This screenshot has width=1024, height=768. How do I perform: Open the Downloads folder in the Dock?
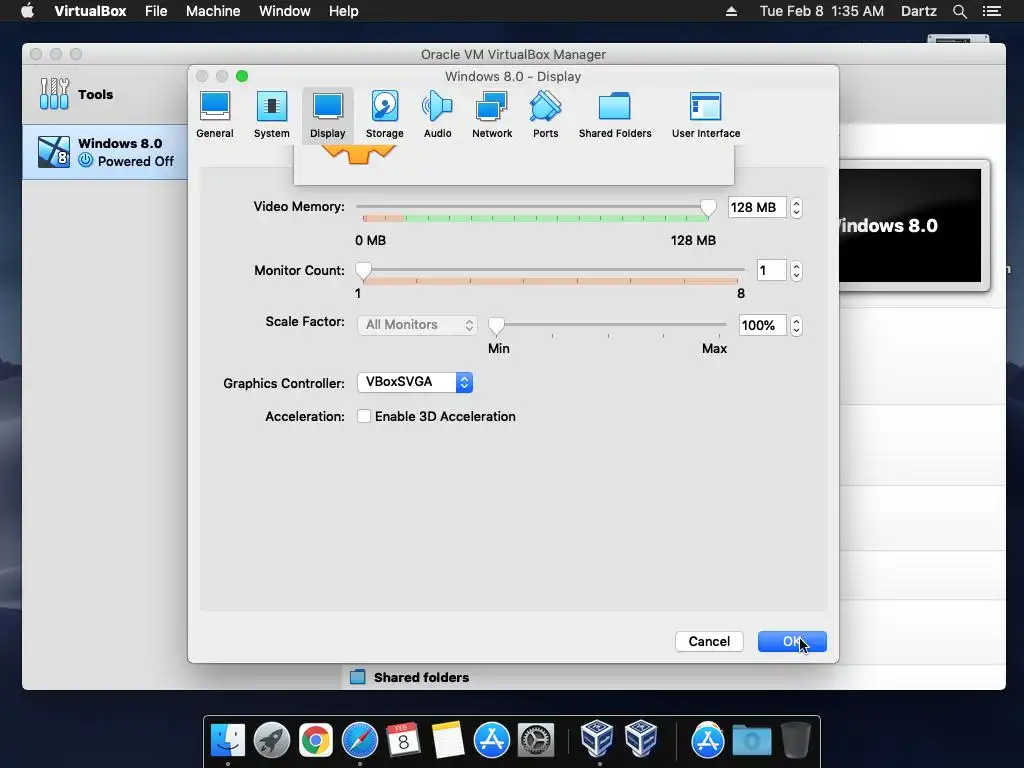click(x=752, y=741)
